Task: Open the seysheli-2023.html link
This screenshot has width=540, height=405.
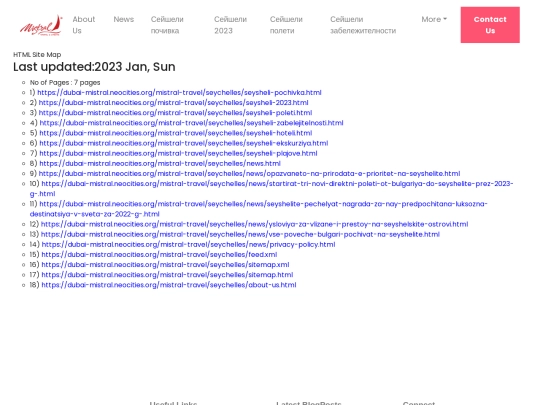Action: pyautogui.click(x=173, y=103)
